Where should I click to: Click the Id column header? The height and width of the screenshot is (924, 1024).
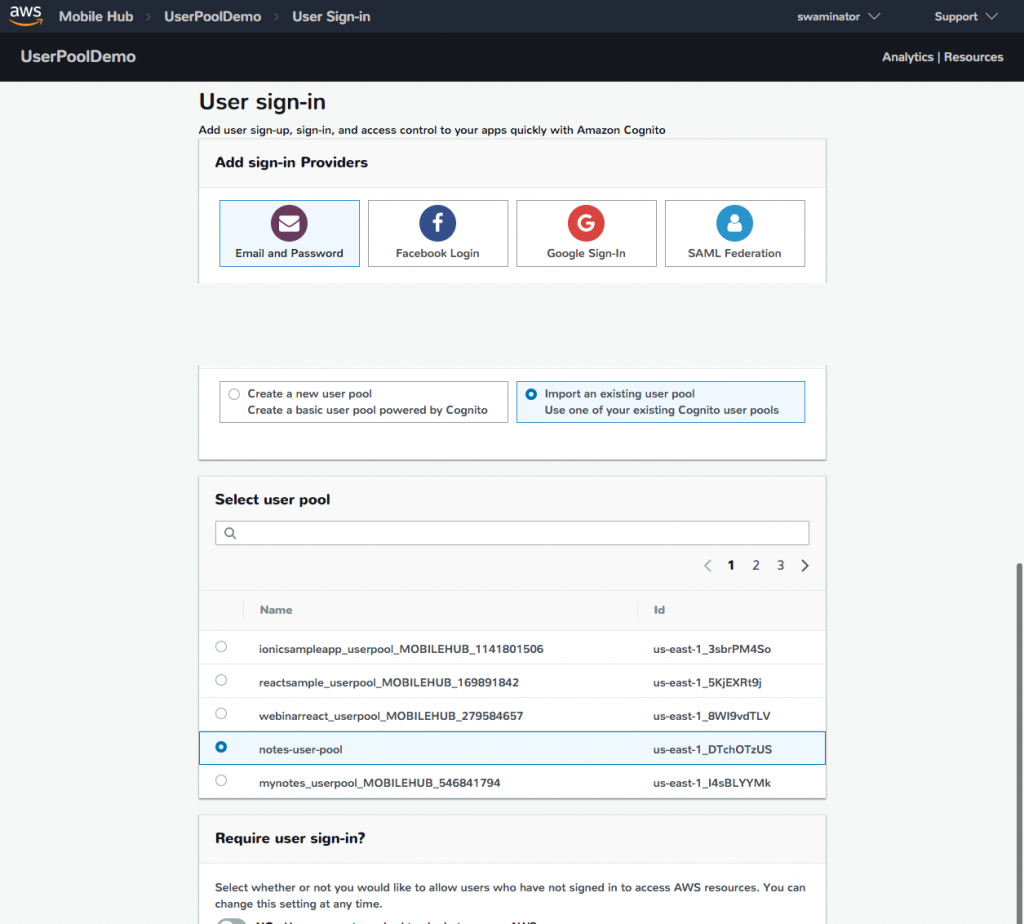point(659,610)
